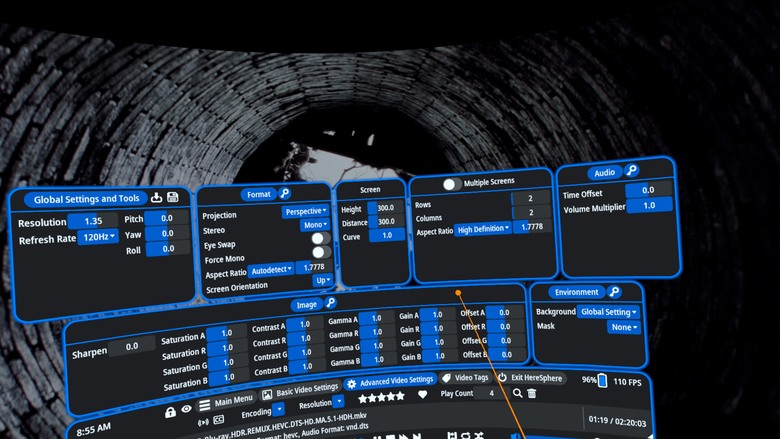The height and width of the screenshot is (439, 780).
Task: Click the Image header button
Action: click(x=306, y=305)
